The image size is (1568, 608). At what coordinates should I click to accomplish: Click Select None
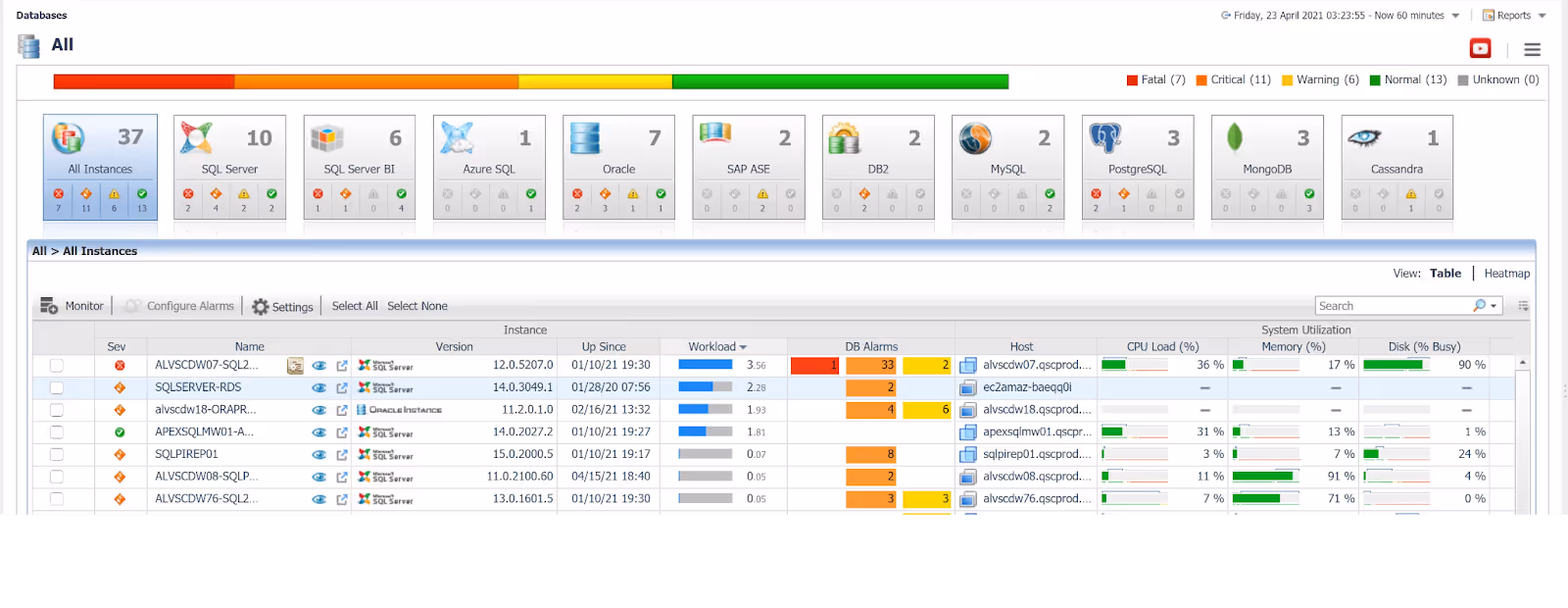pyautogui.click(x=417, y=306)
